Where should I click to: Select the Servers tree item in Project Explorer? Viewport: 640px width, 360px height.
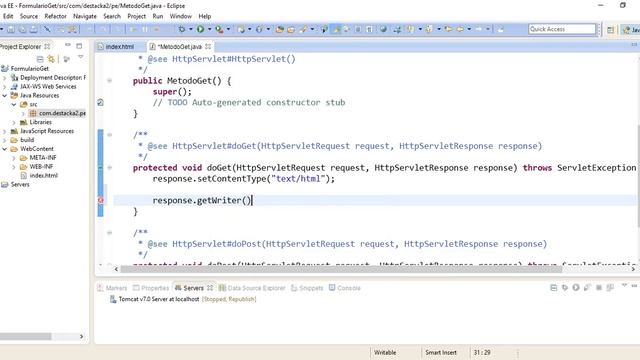[x=16, y=184]
